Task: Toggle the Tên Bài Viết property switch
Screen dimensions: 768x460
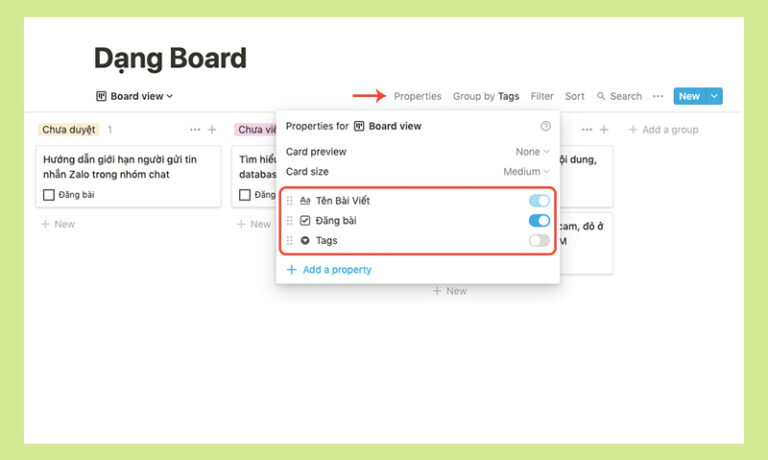Action: [539, 201]
